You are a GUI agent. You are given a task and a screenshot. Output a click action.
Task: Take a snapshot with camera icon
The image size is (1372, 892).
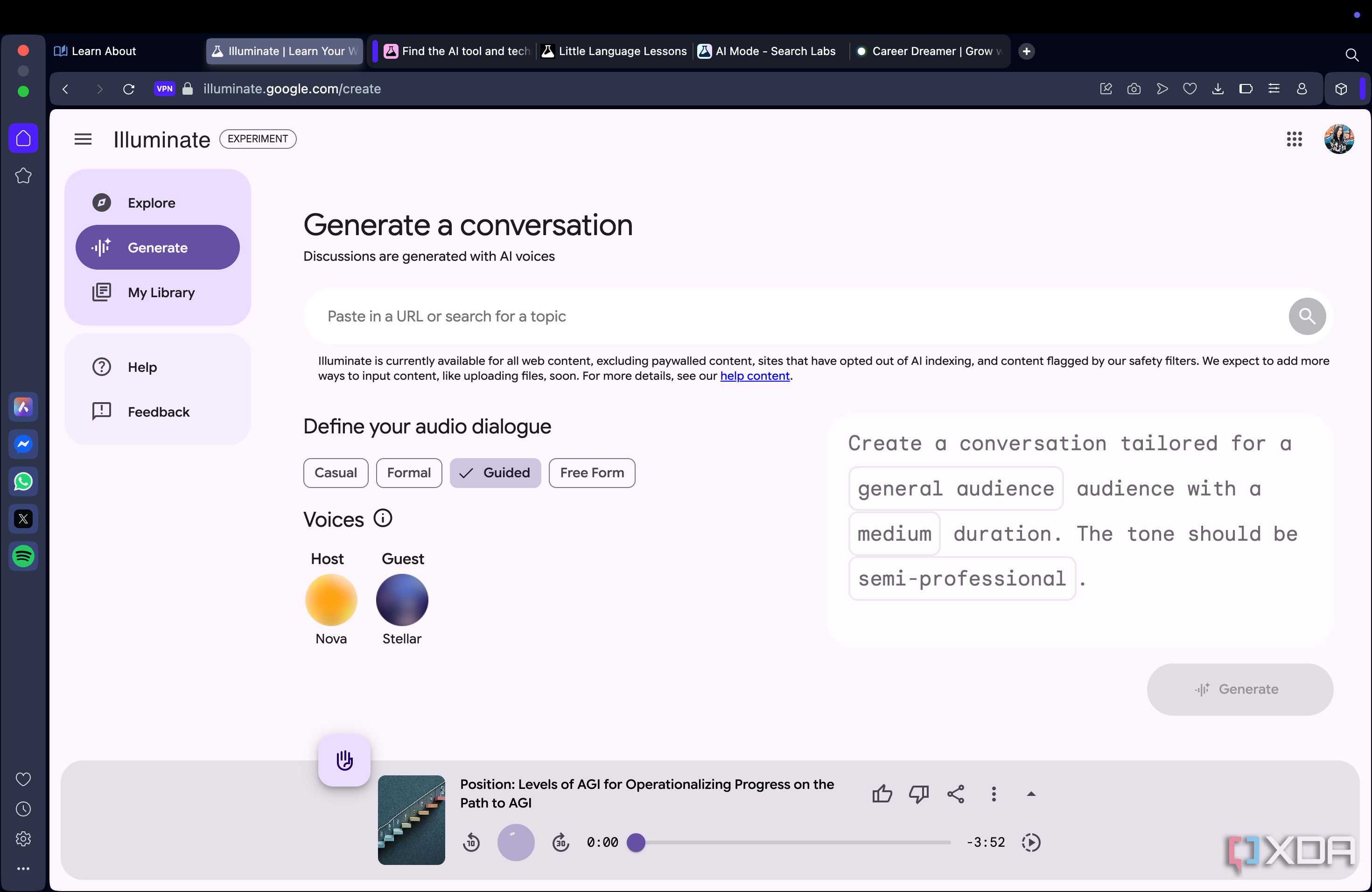click(1134, 89)
